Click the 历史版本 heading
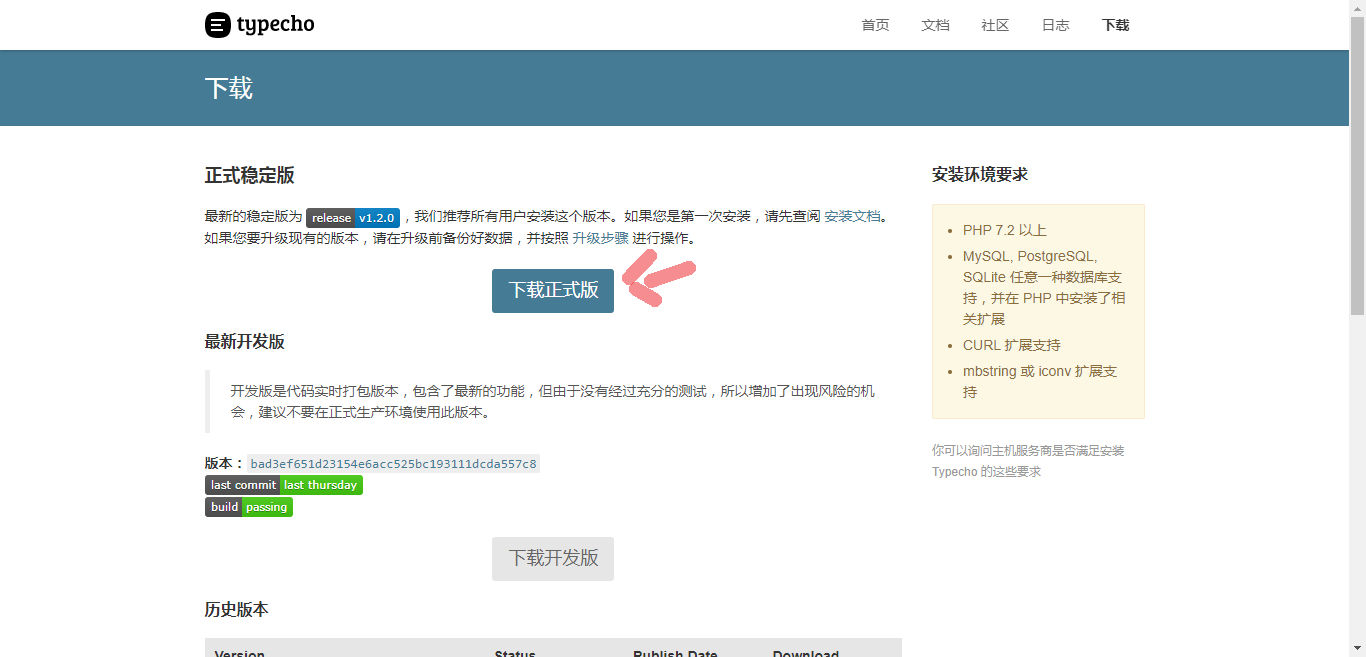The image size is (1366, 657). (x=237, y=610)
